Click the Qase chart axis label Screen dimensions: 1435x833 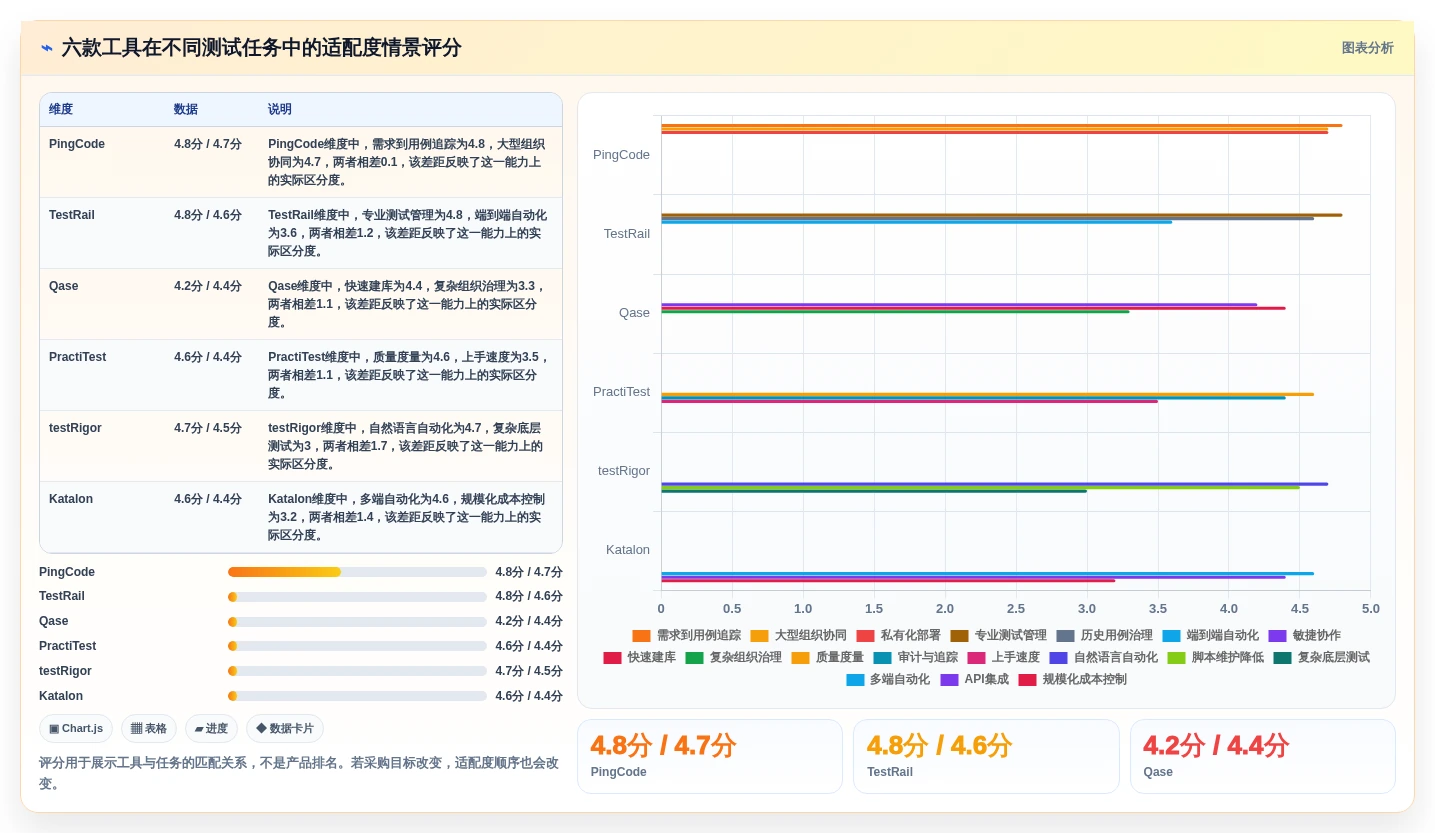634,313
